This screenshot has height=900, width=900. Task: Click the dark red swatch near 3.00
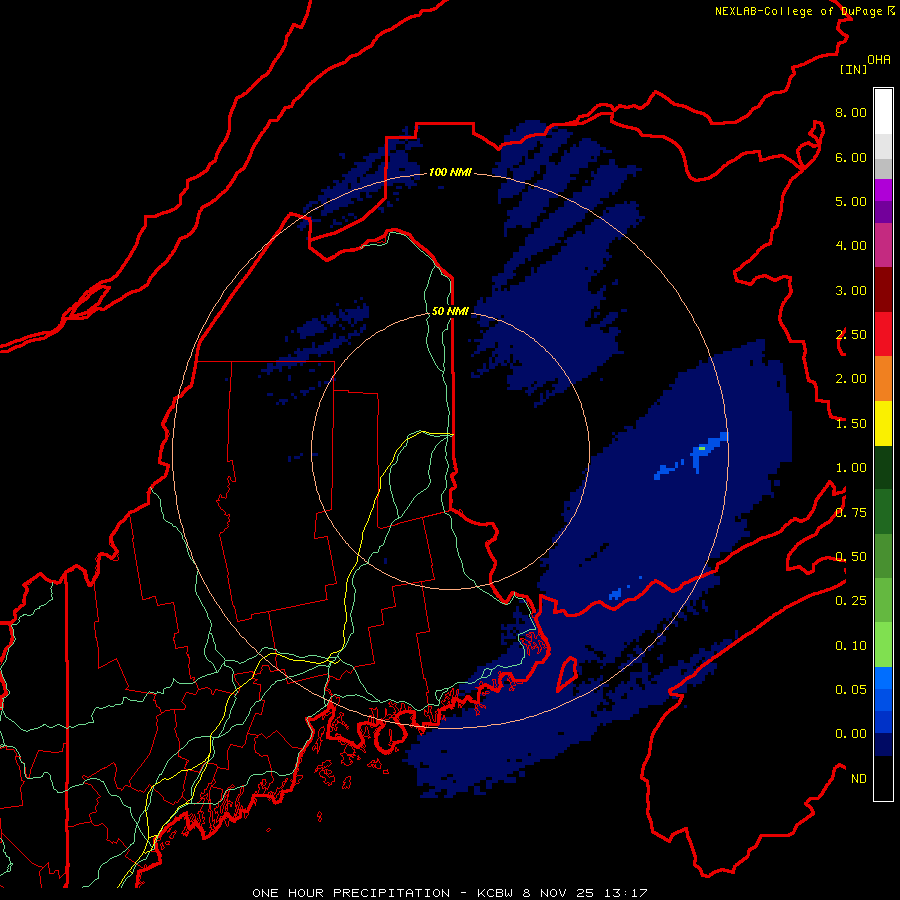point(883,290)
